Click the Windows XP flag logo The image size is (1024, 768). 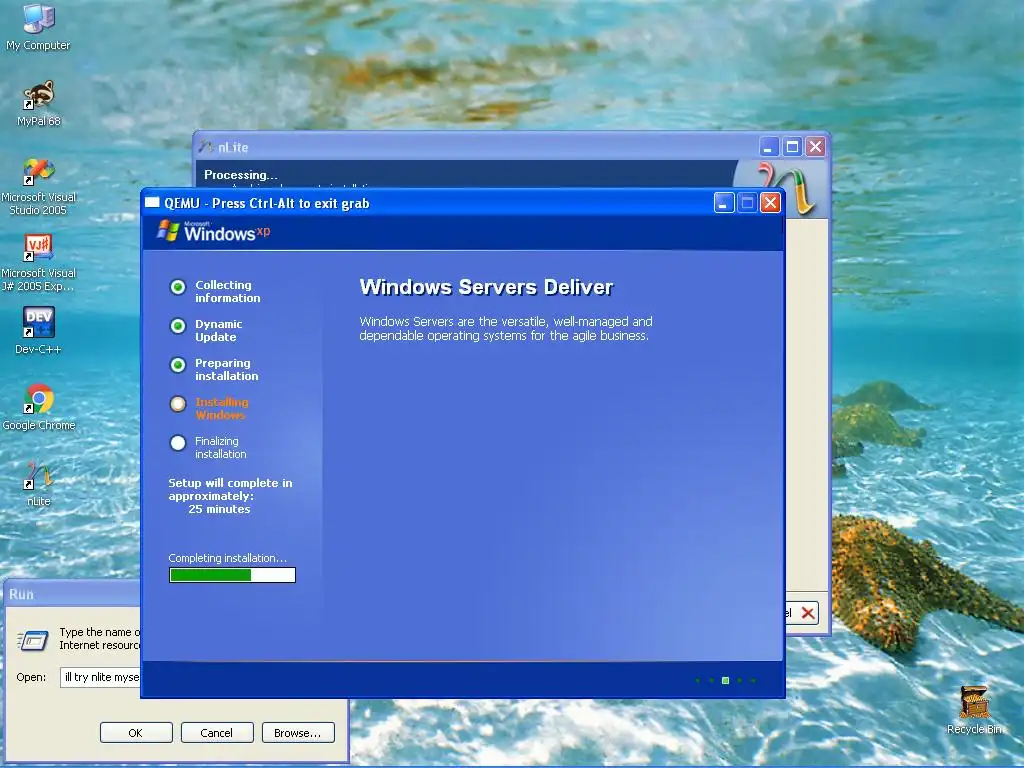168,231
